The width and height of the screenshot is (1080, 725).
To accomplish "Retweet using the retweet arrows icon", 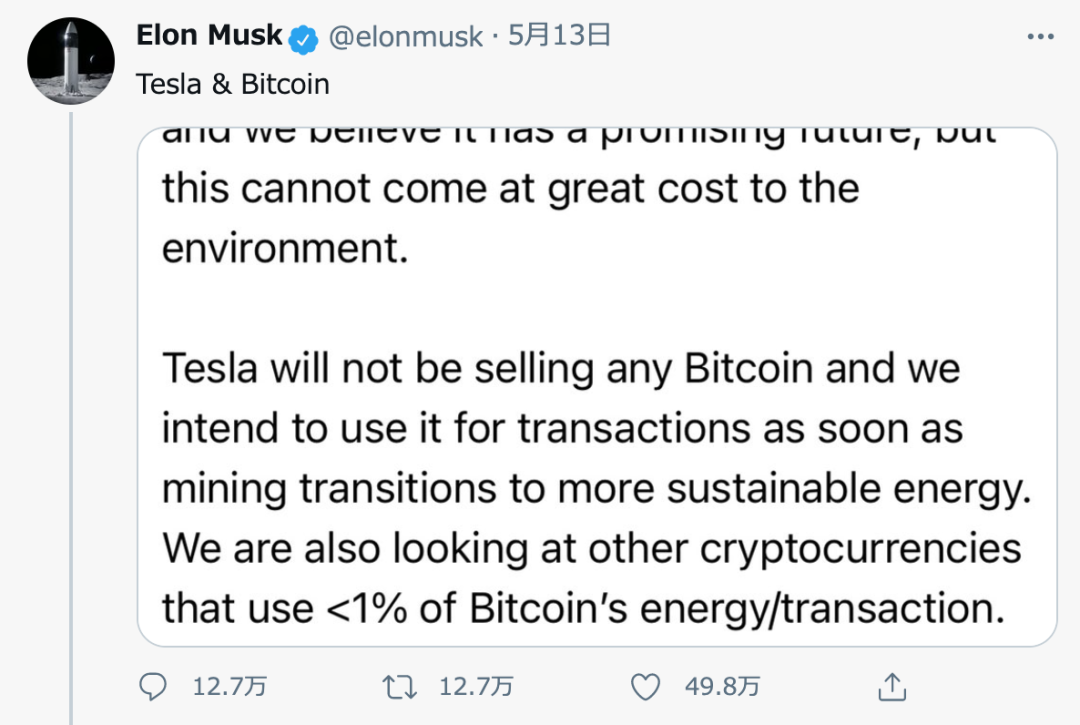I will 399,687.
